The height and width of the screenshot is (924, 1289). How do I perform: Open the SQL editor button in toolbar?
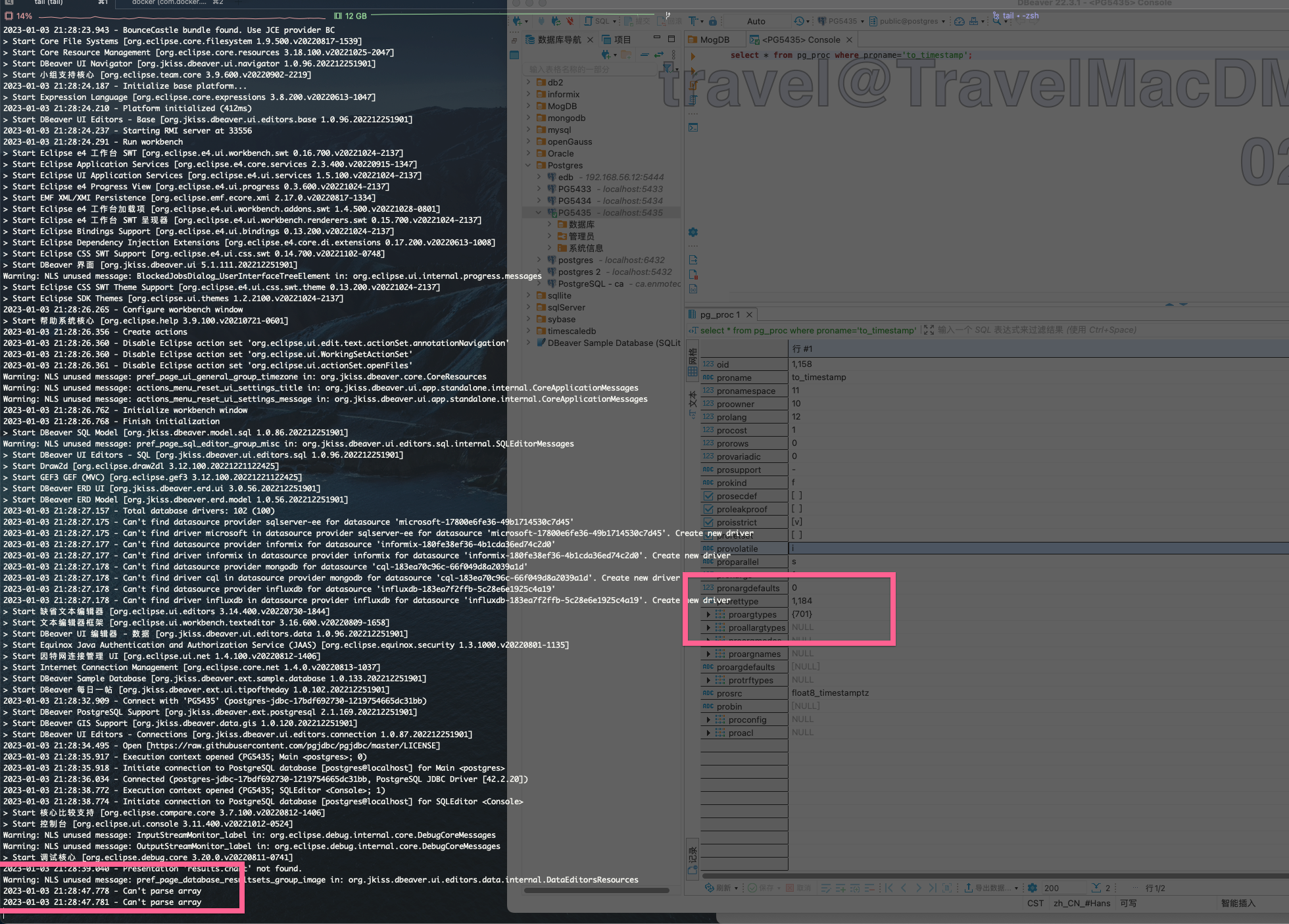coord(600,21)
